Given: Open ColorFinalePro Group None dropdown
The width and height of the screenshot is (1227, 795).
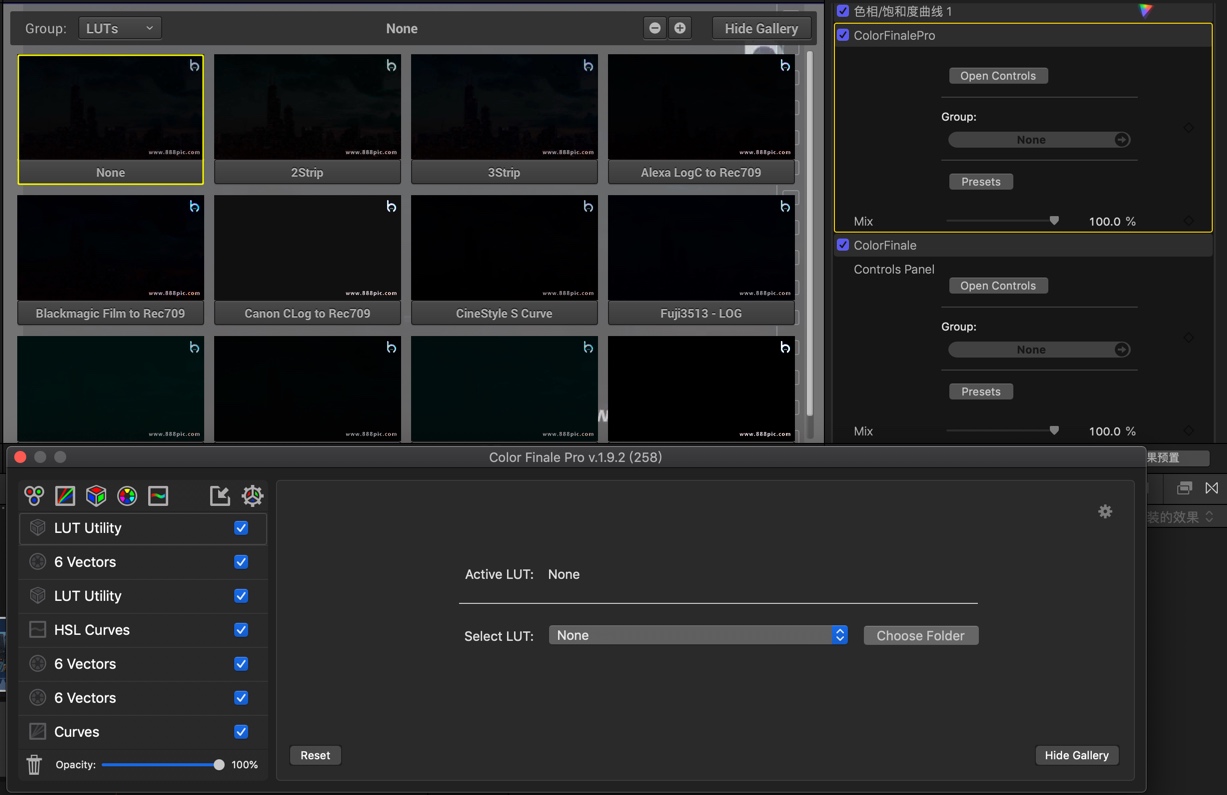Looking at the screenshot, I should (x=1039, y=139).
